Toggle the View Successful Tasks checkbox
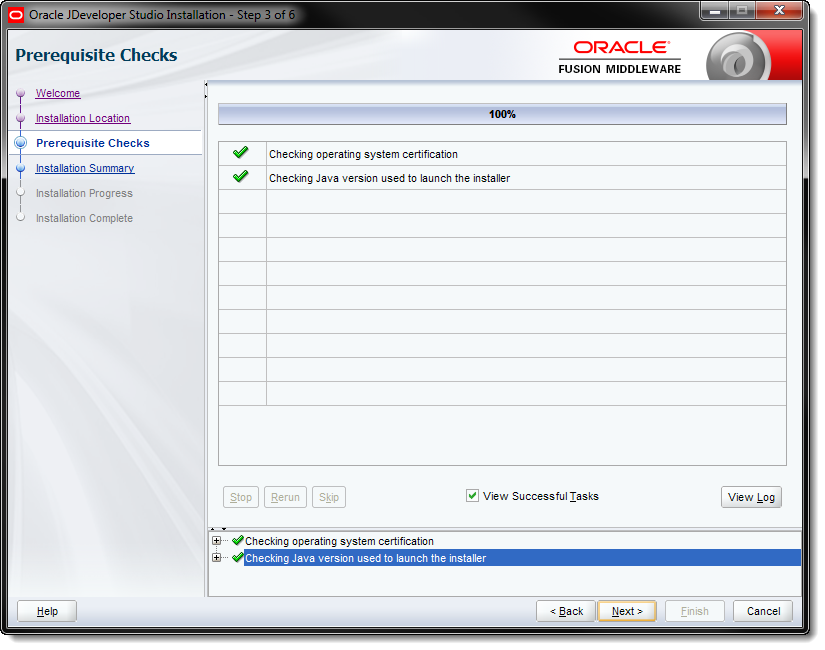This screenshot has height=650, width=825. (x=472, y=496)
